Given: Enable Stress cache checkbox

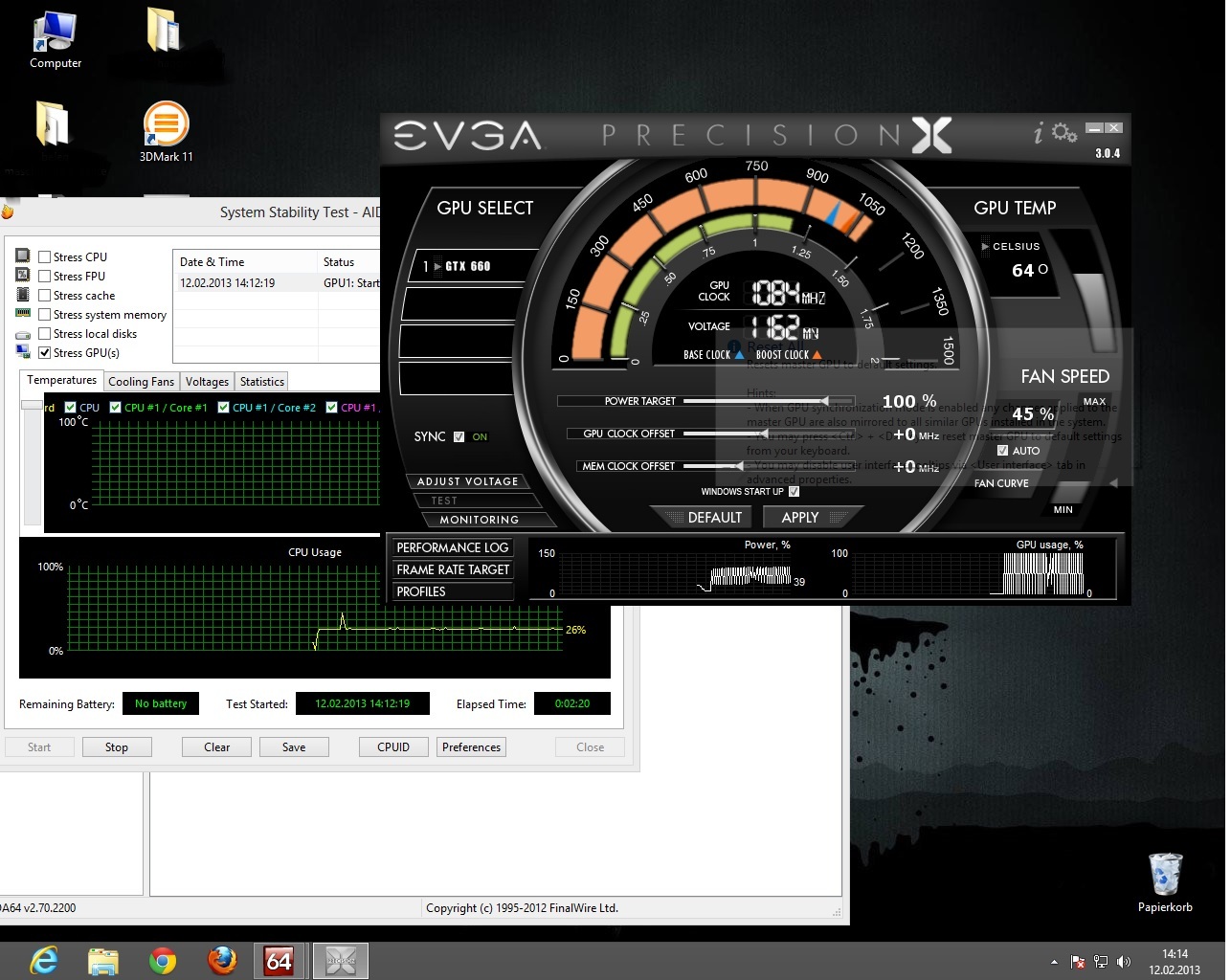Looking at the screenshot, I should (x=44, y=295).
